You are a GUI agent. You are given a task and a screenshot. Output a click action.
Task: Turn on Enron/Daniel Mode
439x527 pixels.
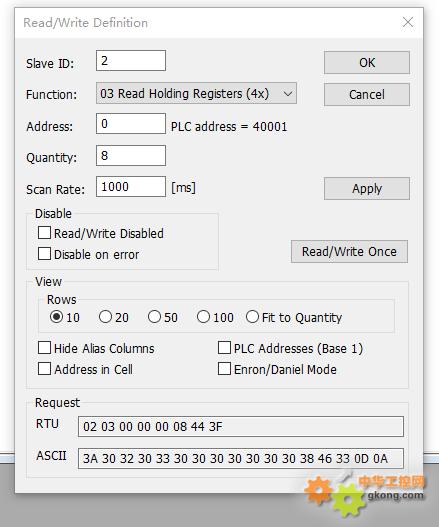[224, 369]
